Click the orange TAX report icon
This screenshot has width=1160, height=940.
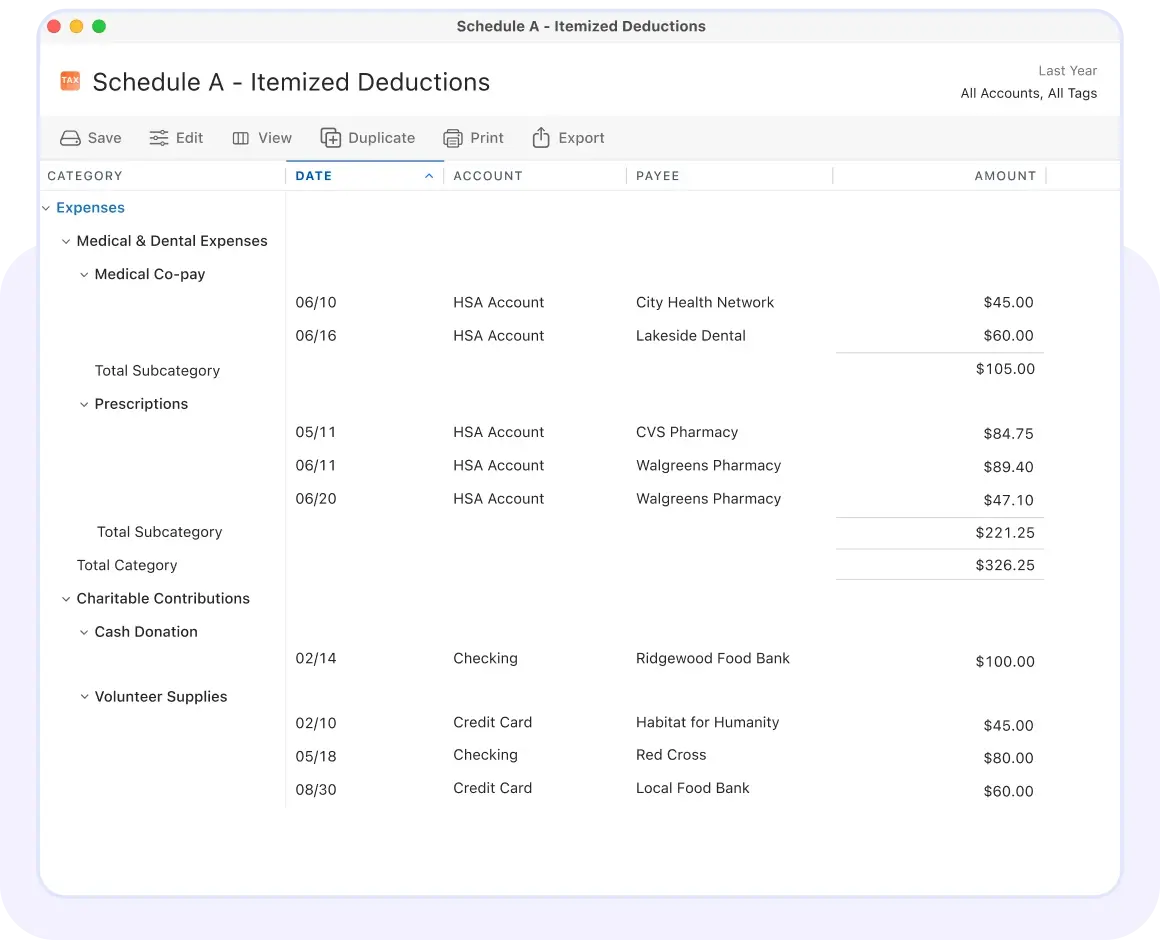[x=69, y=81]
